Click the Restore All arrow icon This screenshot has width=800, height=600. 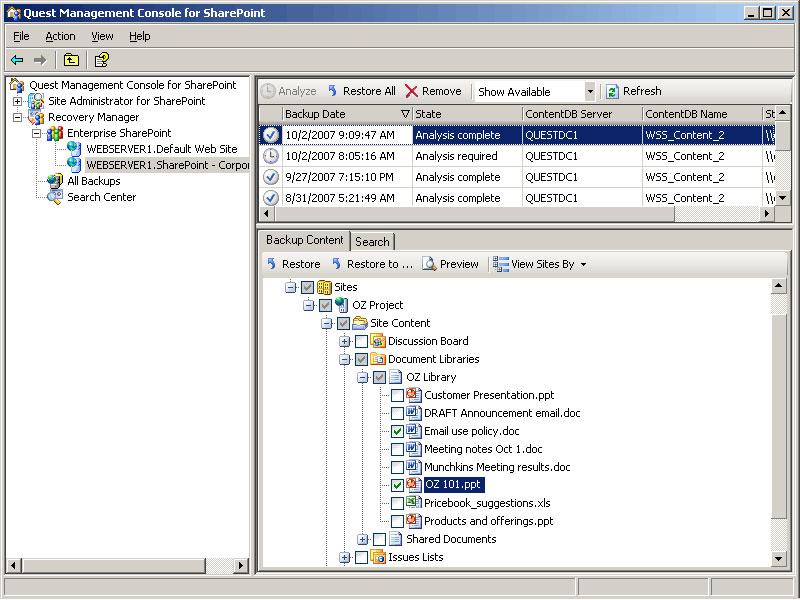click(x=333, y=91)
